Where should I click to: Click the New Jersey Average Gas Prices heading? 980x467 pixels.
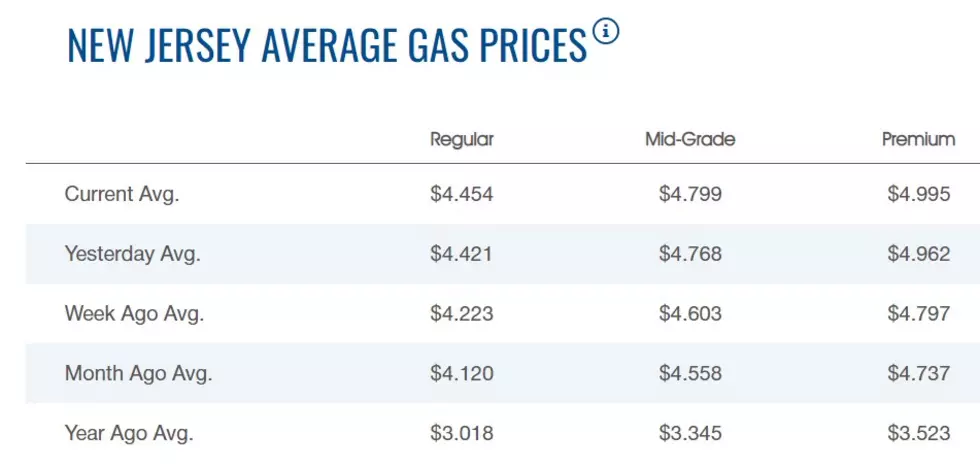[x=327, y=45]
